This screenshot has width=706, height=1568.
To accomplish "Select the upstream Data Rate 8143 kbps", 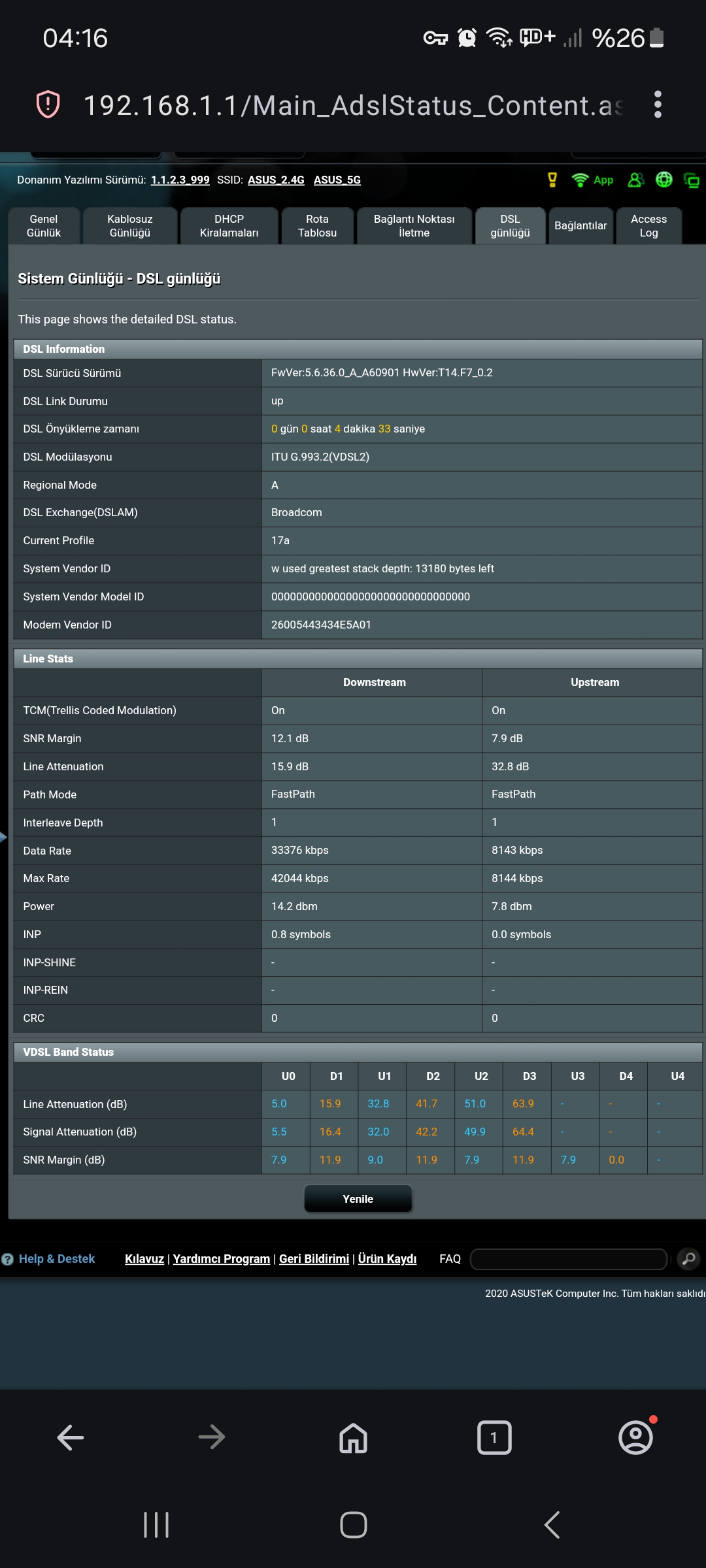I will pyautogui.click(x=518, y=851).
